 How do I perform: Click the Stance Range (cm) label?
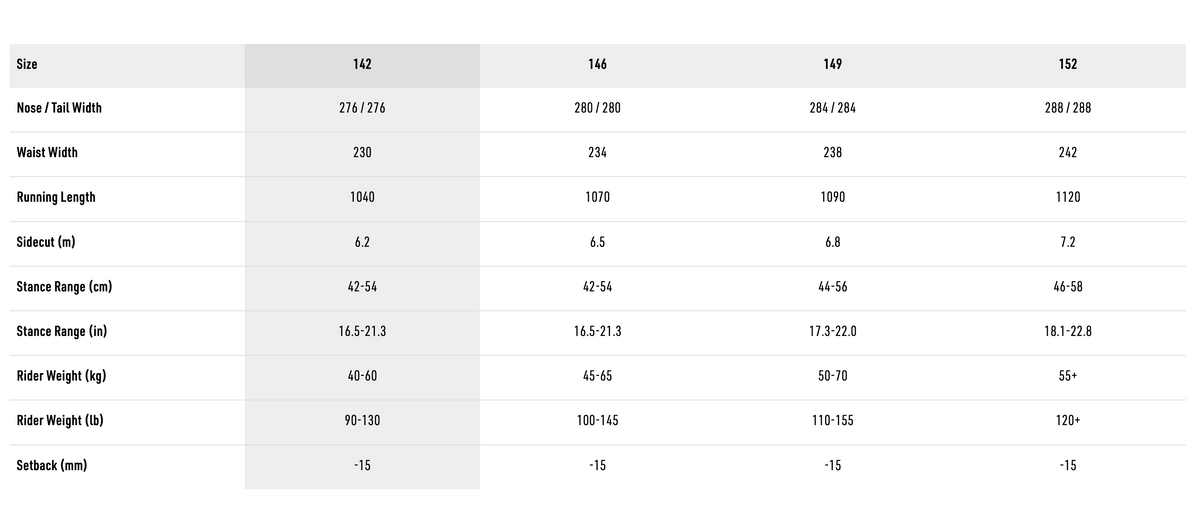pos(64,286)
